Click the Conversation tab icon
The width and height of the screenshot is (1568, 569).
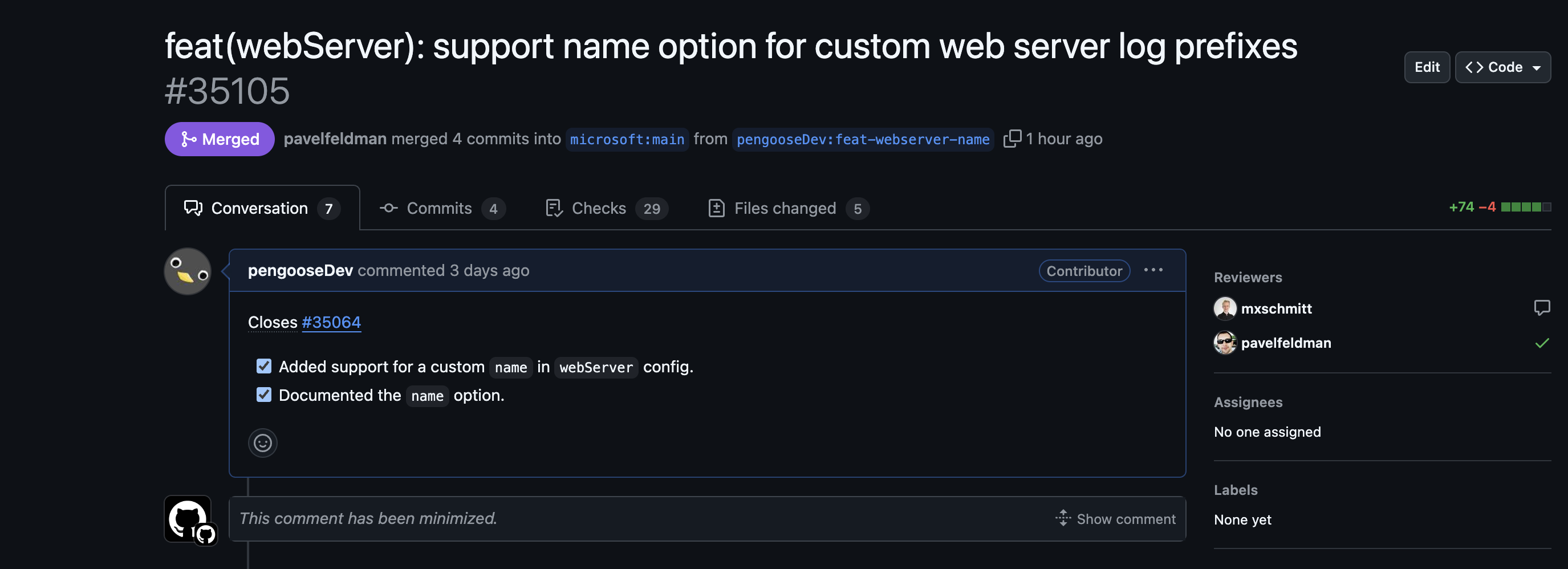(x=193, y=208)
